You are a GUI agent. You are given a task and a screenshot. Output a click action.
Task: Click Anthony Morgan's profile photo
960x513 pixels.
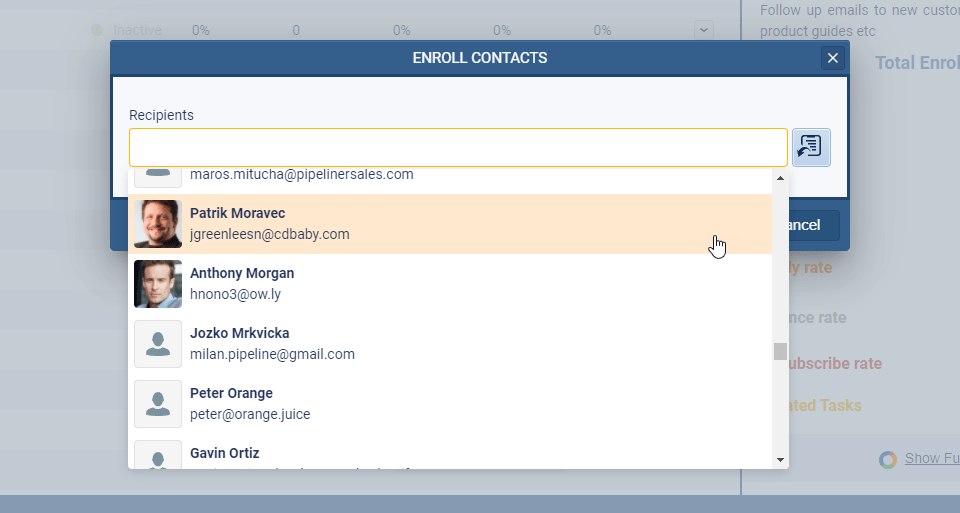158,284
